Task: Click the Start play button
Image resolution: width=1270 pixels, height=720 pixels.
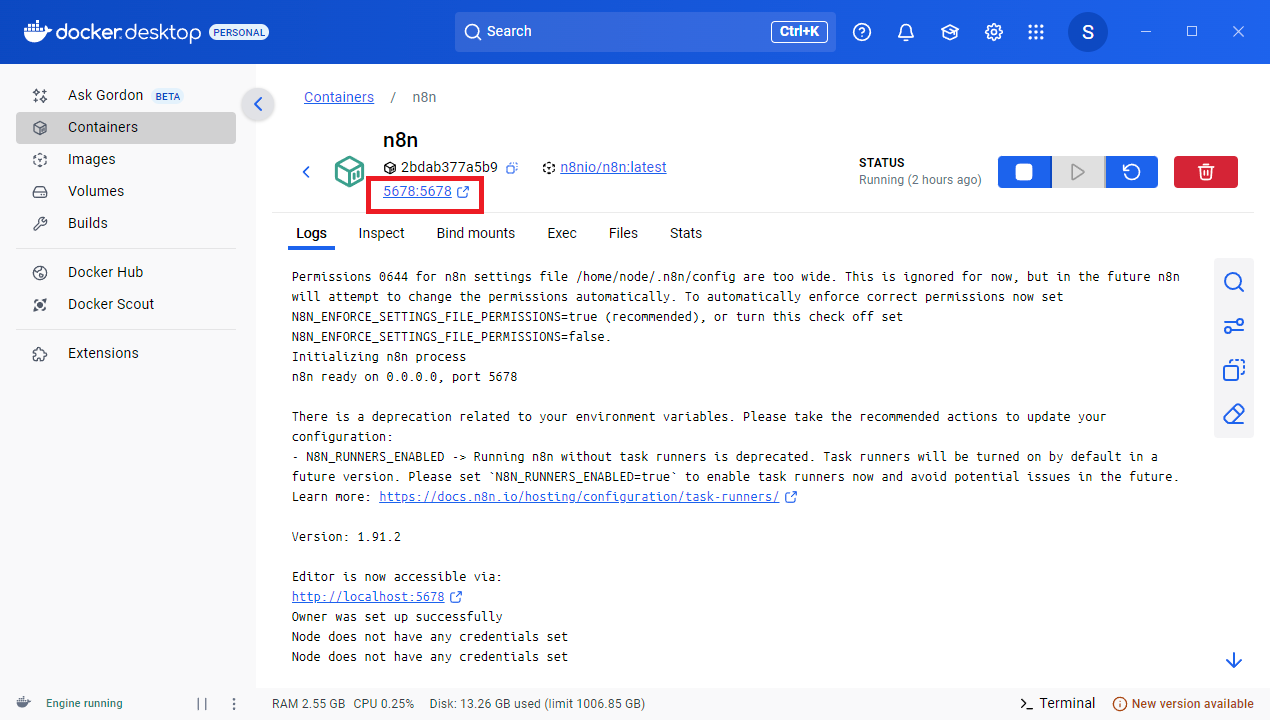Action: coord(1078,172)
